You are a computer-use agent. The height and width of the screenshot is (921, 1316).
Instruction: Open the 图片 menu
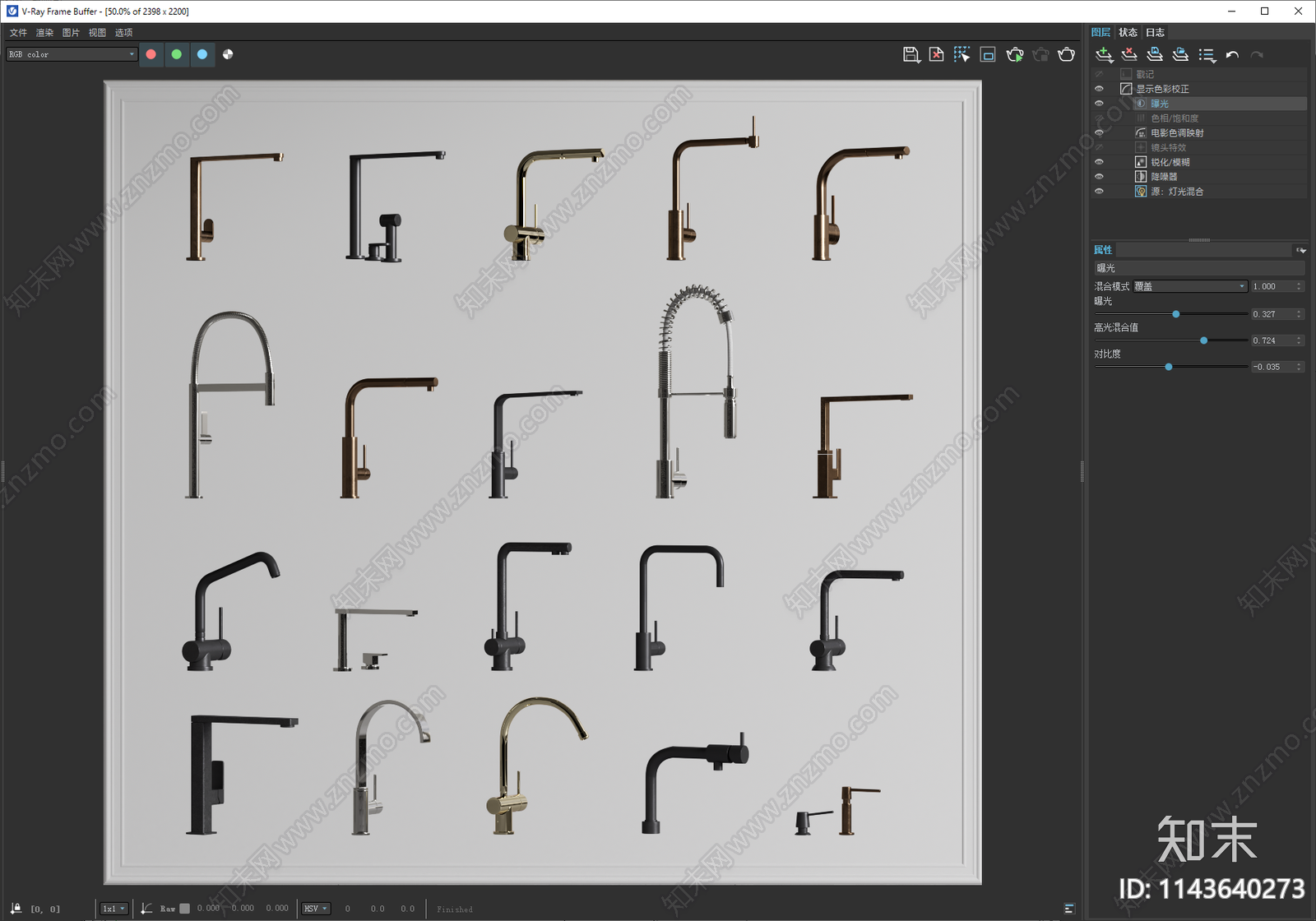(71, 33)
